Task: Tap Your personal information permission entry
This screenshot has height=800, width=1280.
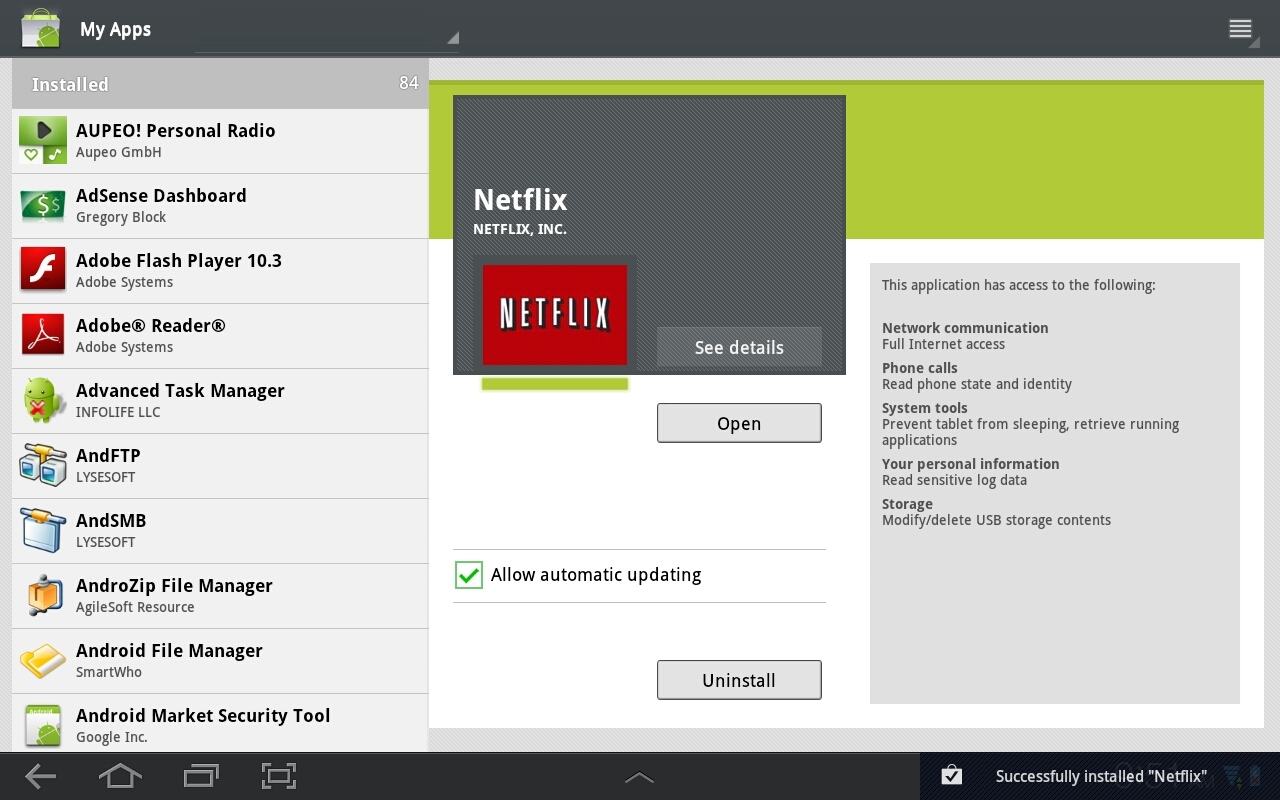Action: 970,472
